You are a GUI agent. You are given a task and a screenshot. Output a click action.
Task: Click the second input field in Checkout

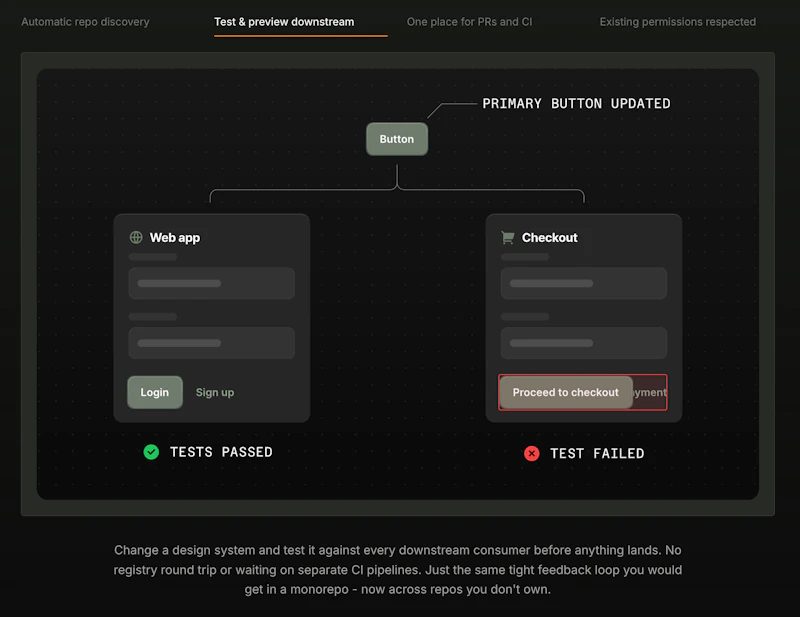[584, 343]
